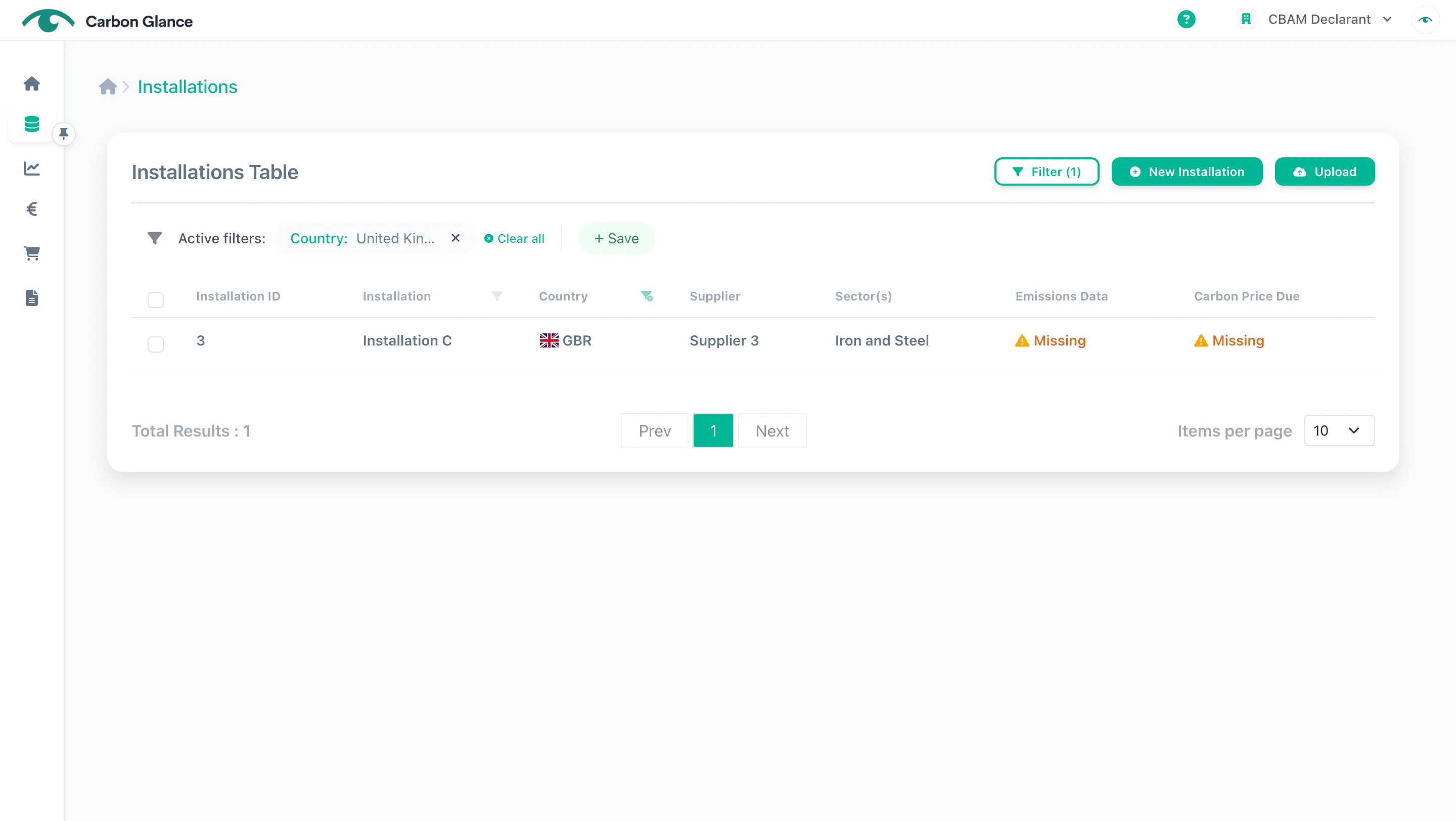Click the Upload button
1456x821 pixels.
(1325, 172)
